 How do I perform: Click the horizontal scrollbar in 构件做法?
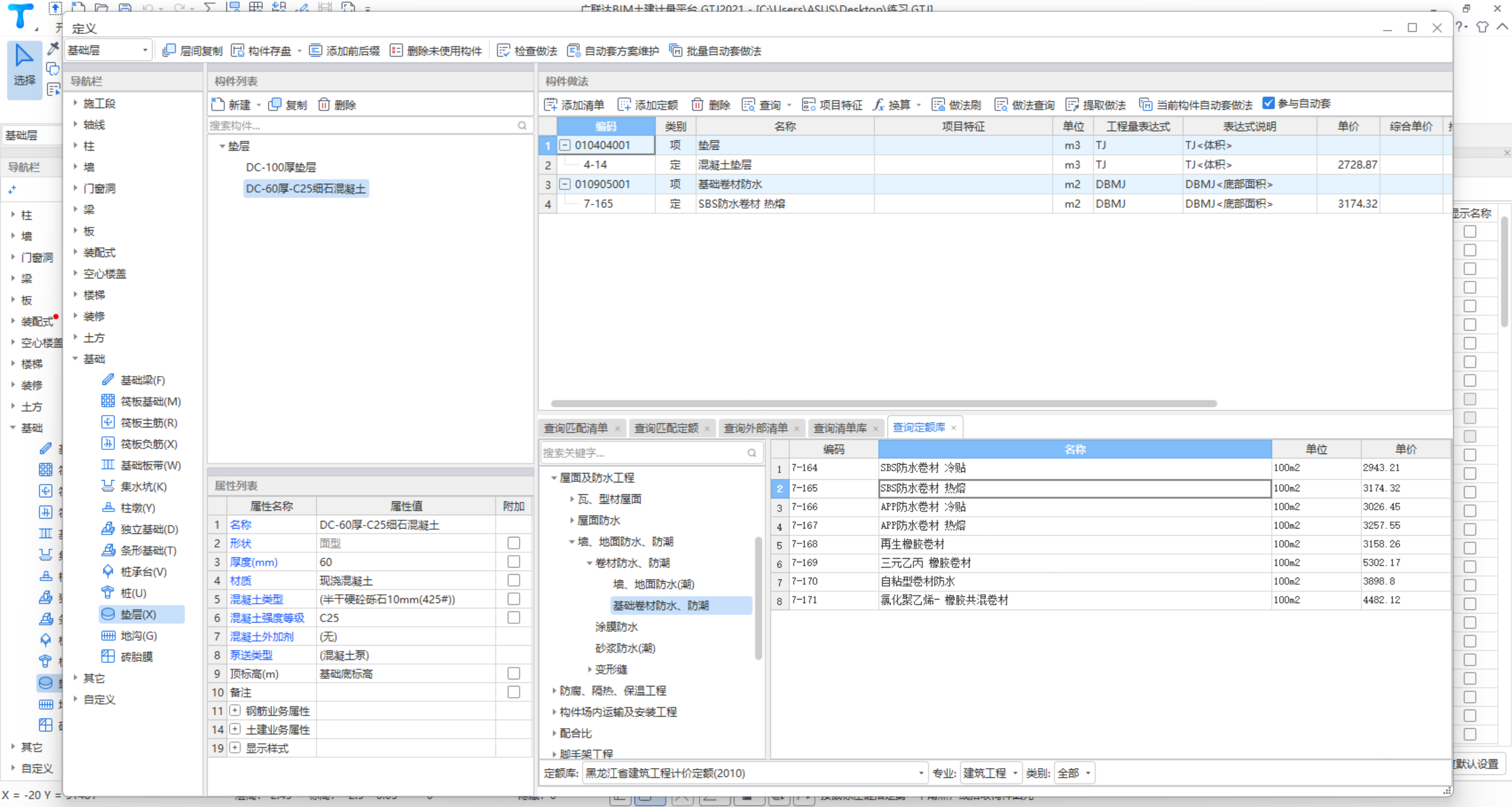pos(883,403)
